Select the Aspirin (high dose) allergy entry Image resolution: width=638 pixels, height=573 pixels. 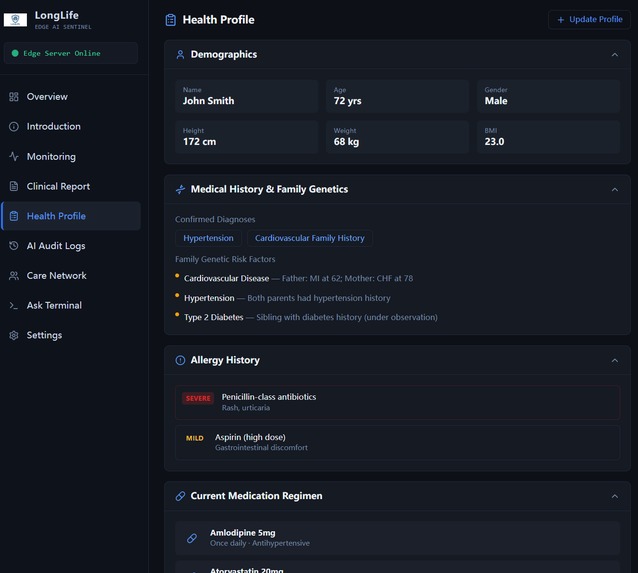[x=397, y=442]
